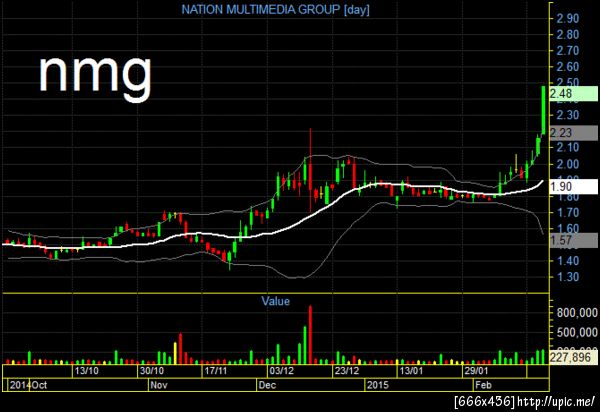Click the yellow volume bar in November

(x=176, y=353)
